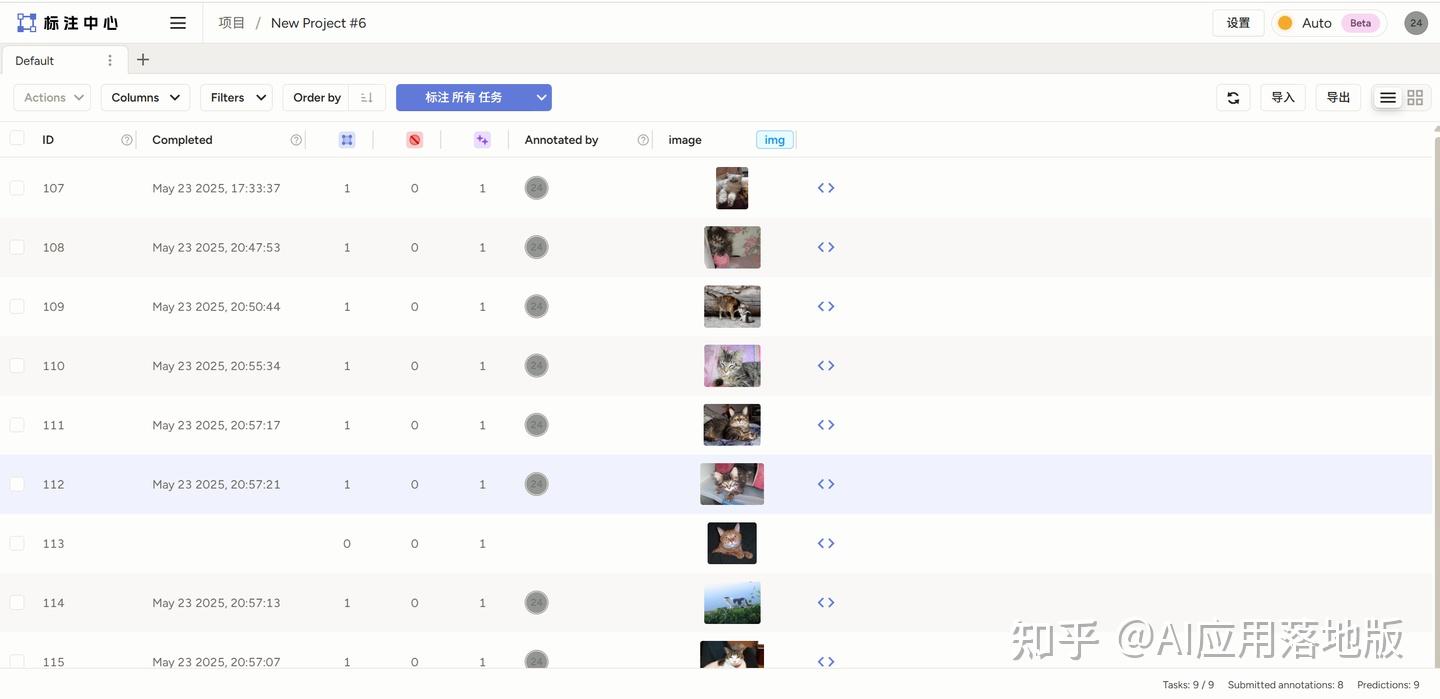Open cat thumbnail in row 112
This screenshot has width=1440, height=699.
[732, 484]
